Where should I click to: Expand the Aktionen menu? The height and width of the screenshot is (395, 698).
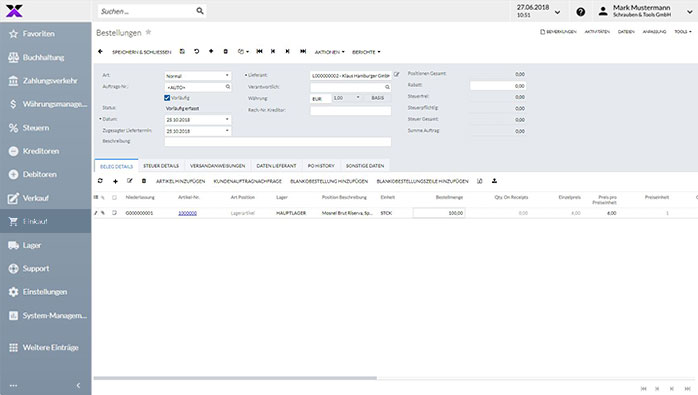[329, 52]
